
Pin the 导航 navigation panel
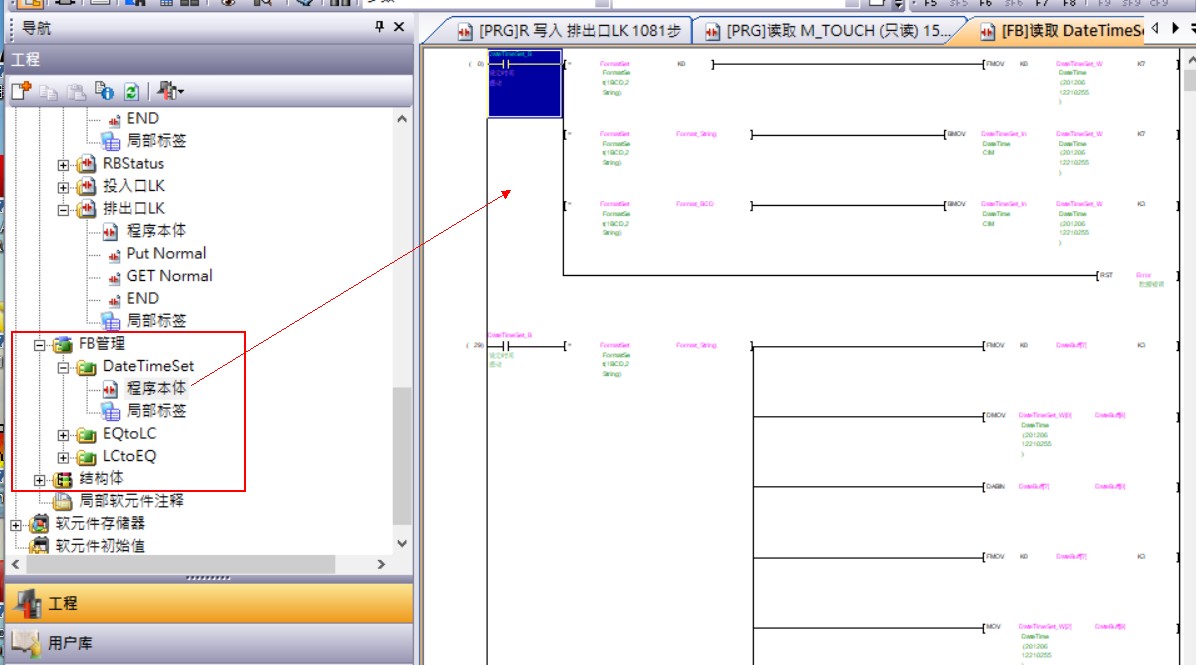pos(379,28)
